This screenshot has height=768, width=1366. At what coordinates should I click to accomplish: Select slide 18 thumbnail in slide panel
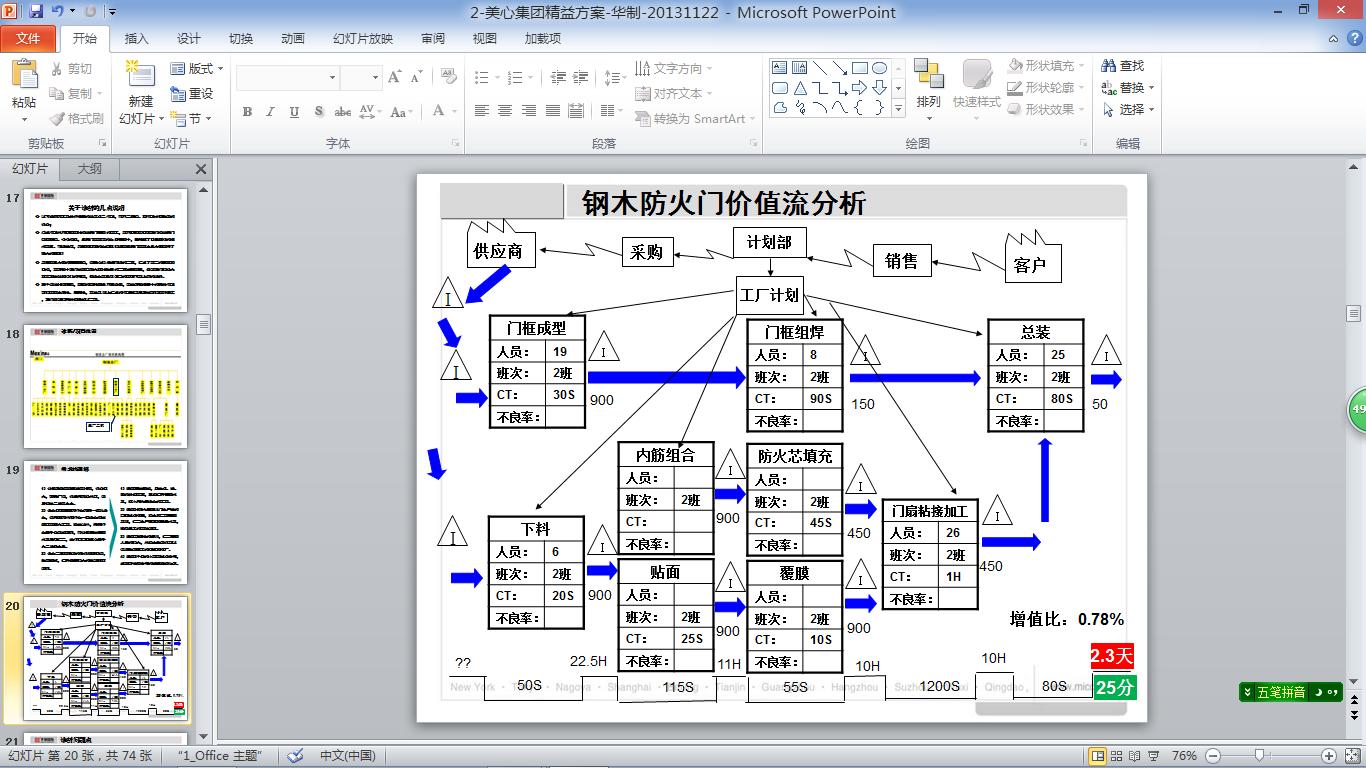pos(105,386)
